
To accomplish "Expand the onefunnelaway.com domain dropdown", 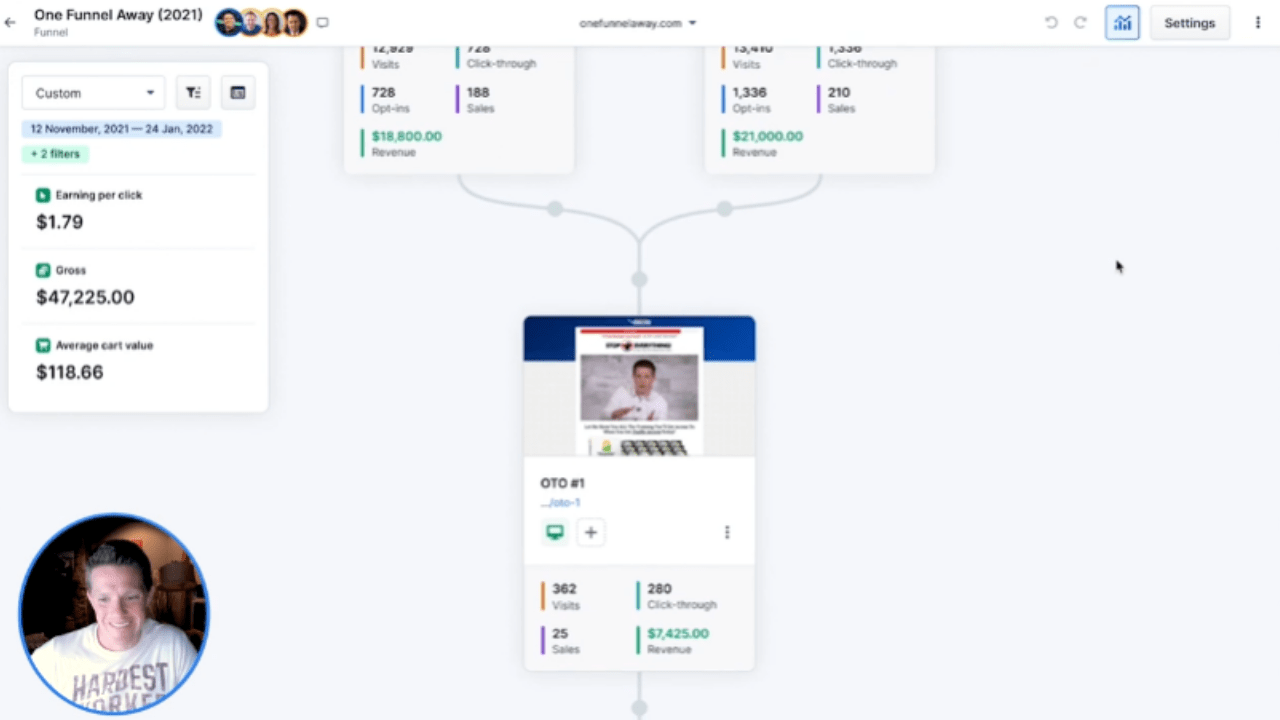I will tap(638, 23).
